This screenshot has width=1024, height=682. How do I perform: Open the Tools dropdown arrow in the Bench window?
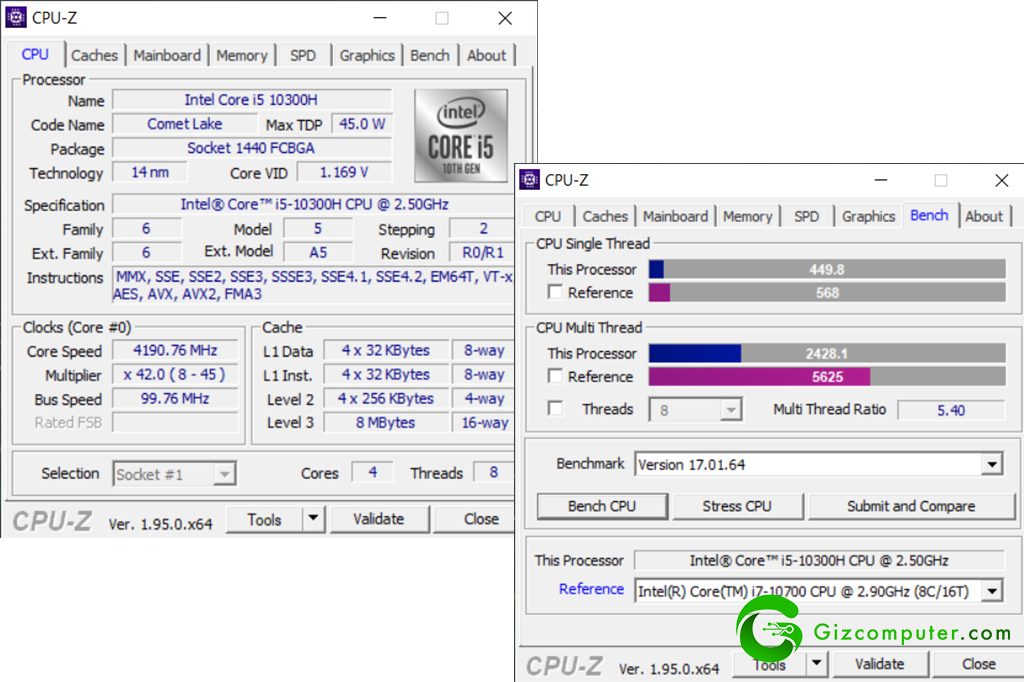(816, 664)
